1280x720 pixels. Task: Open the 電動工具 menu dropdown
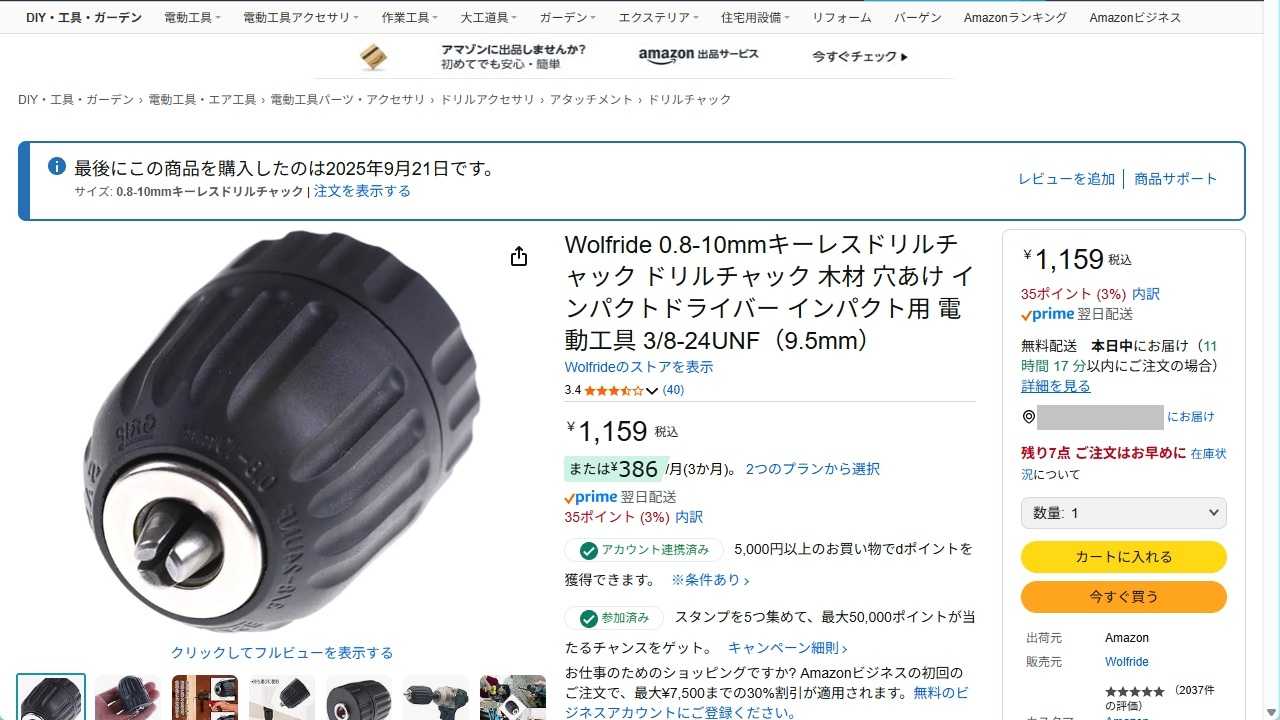click(x=192, y=17)
